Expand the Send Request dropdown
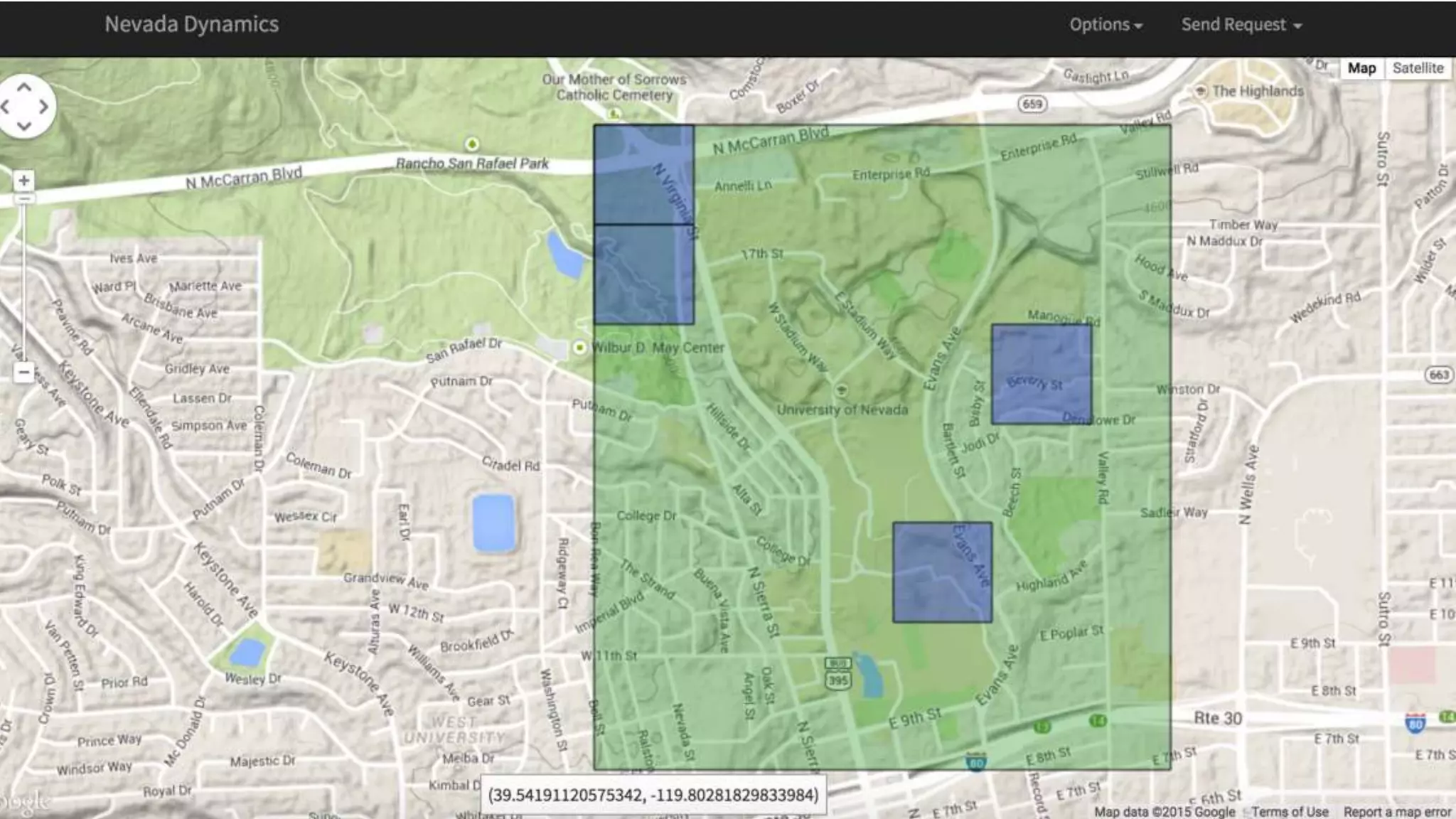Image resolution: width=1456 pixels, height=819 pixels. pos(1241,25)
